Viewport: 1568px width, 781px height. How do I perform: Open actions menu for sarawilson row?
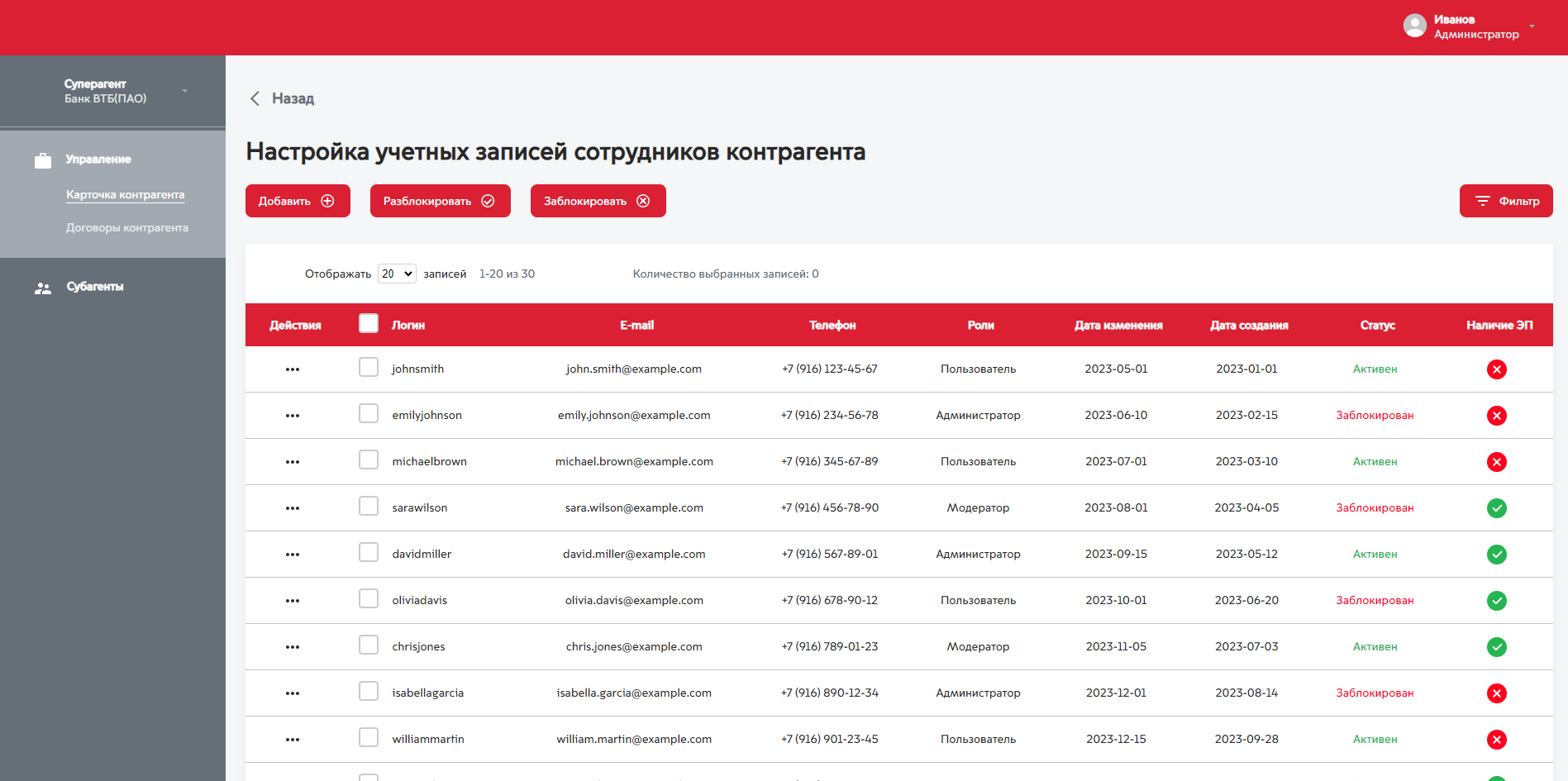(293, 508)
